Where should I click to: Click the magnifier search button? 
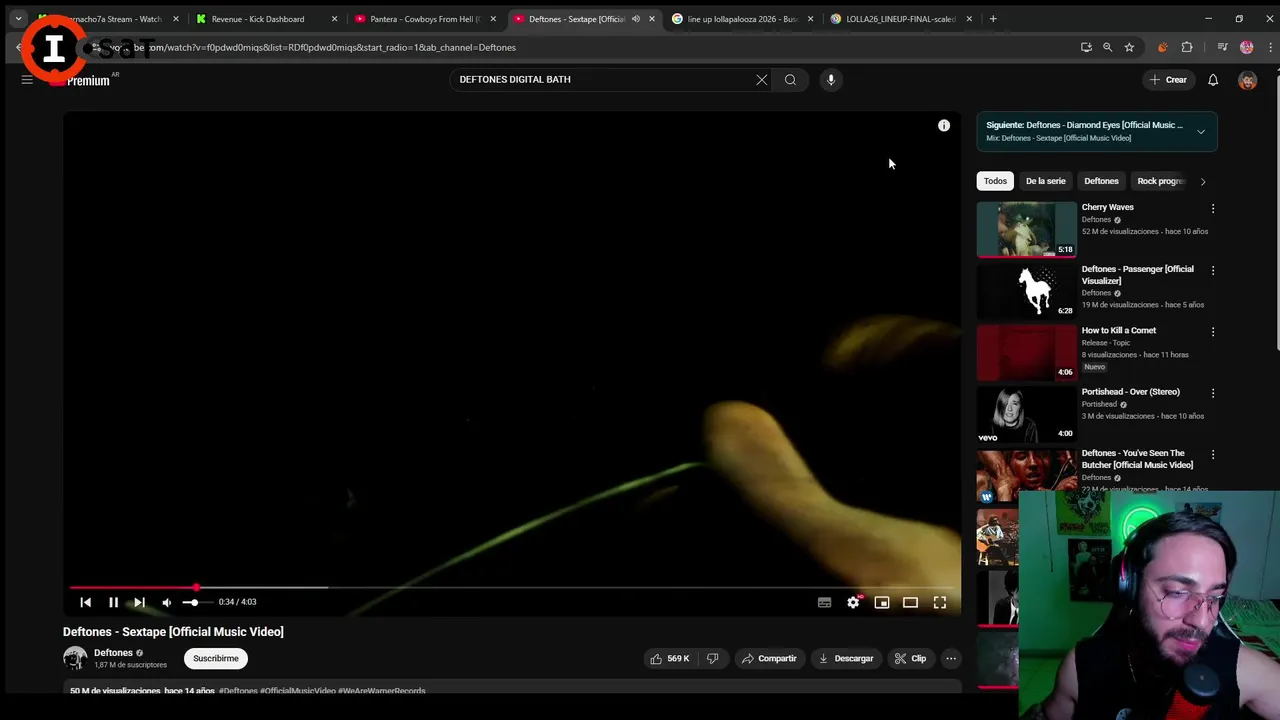tap(790, 80)
